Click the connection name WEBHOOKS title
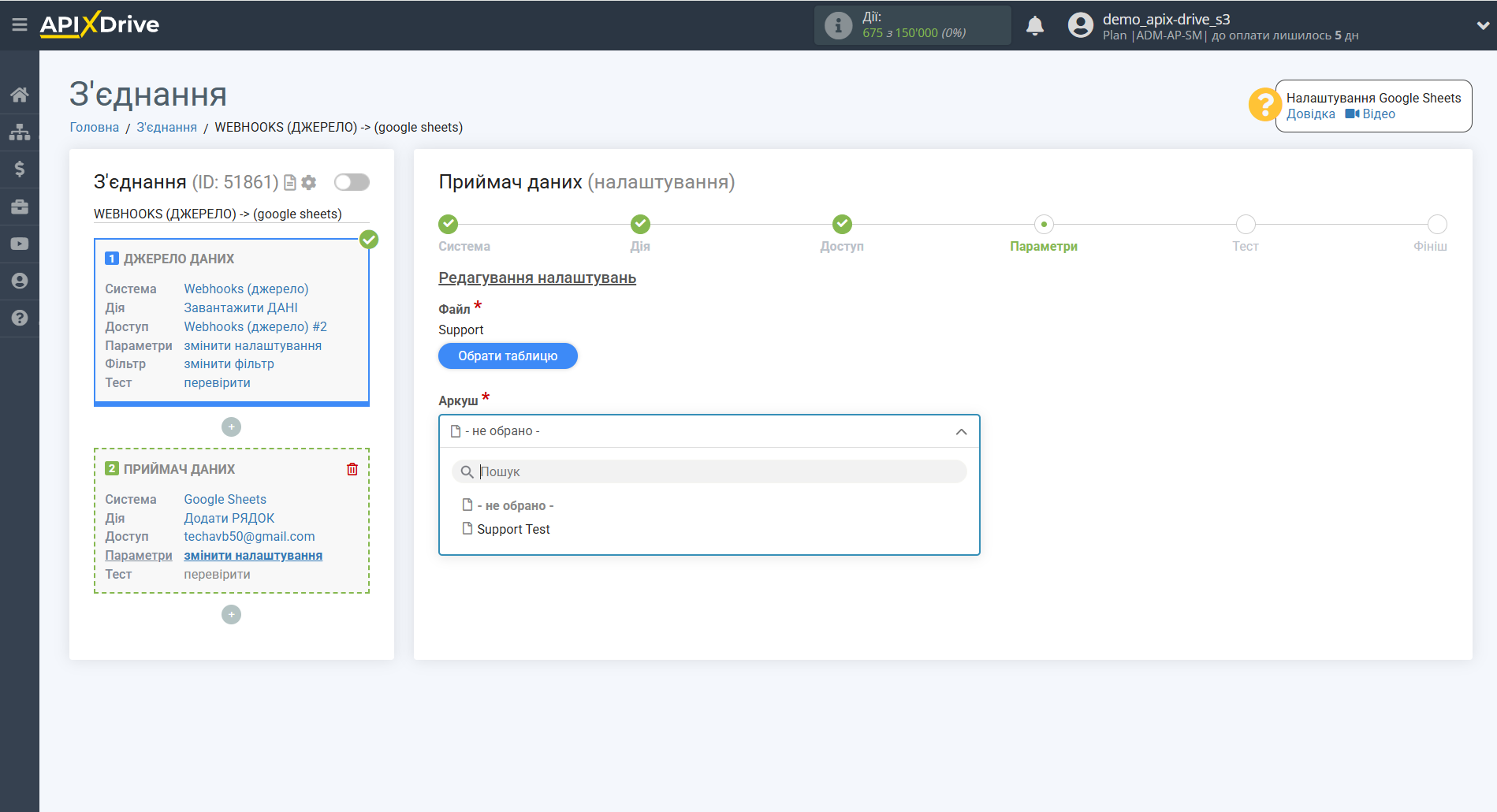Screen dimensions: 1497x812 [218, 214]
